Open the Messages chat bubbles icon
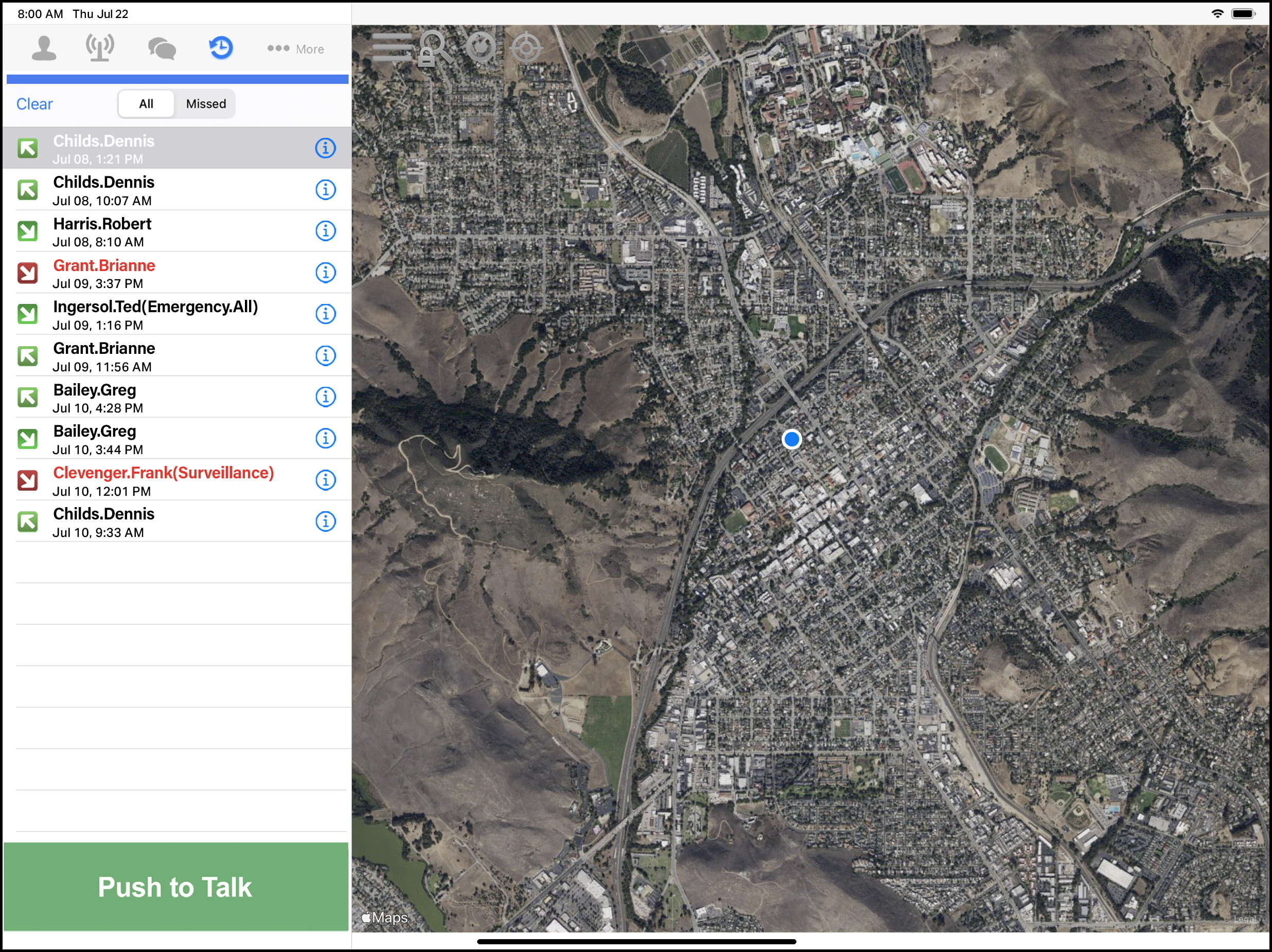The width and height of the screenshot is (1272, 952). click(162, 48)
